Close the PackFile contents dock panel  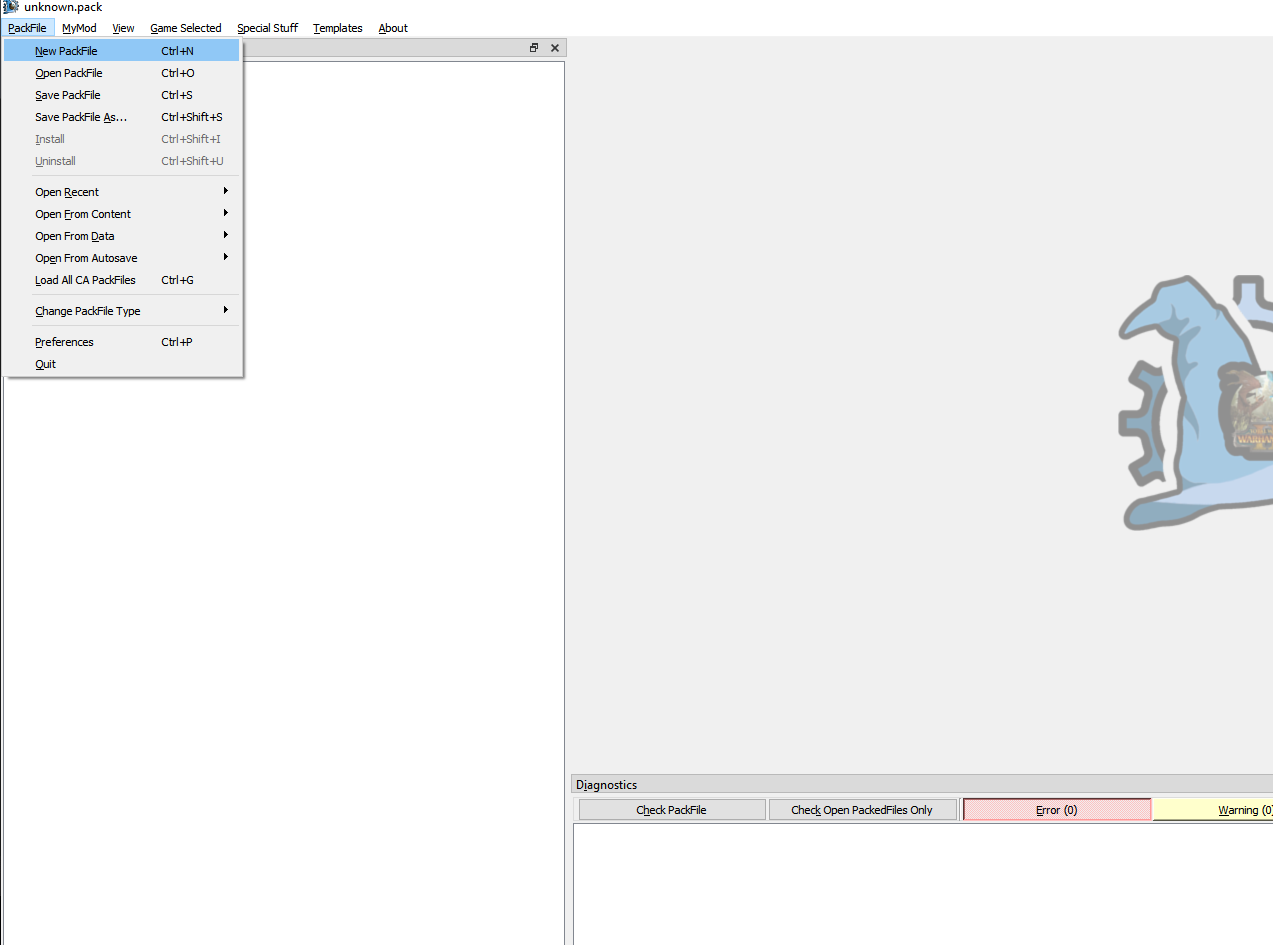[x=555, y=48]
